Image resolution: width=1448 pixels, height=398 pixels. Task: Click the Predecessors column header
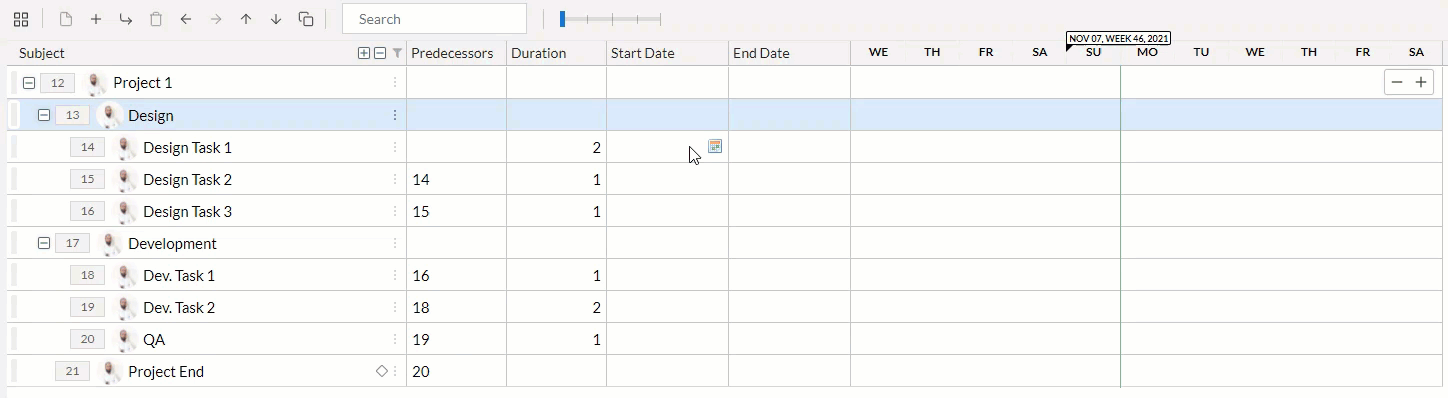(452, 53)
